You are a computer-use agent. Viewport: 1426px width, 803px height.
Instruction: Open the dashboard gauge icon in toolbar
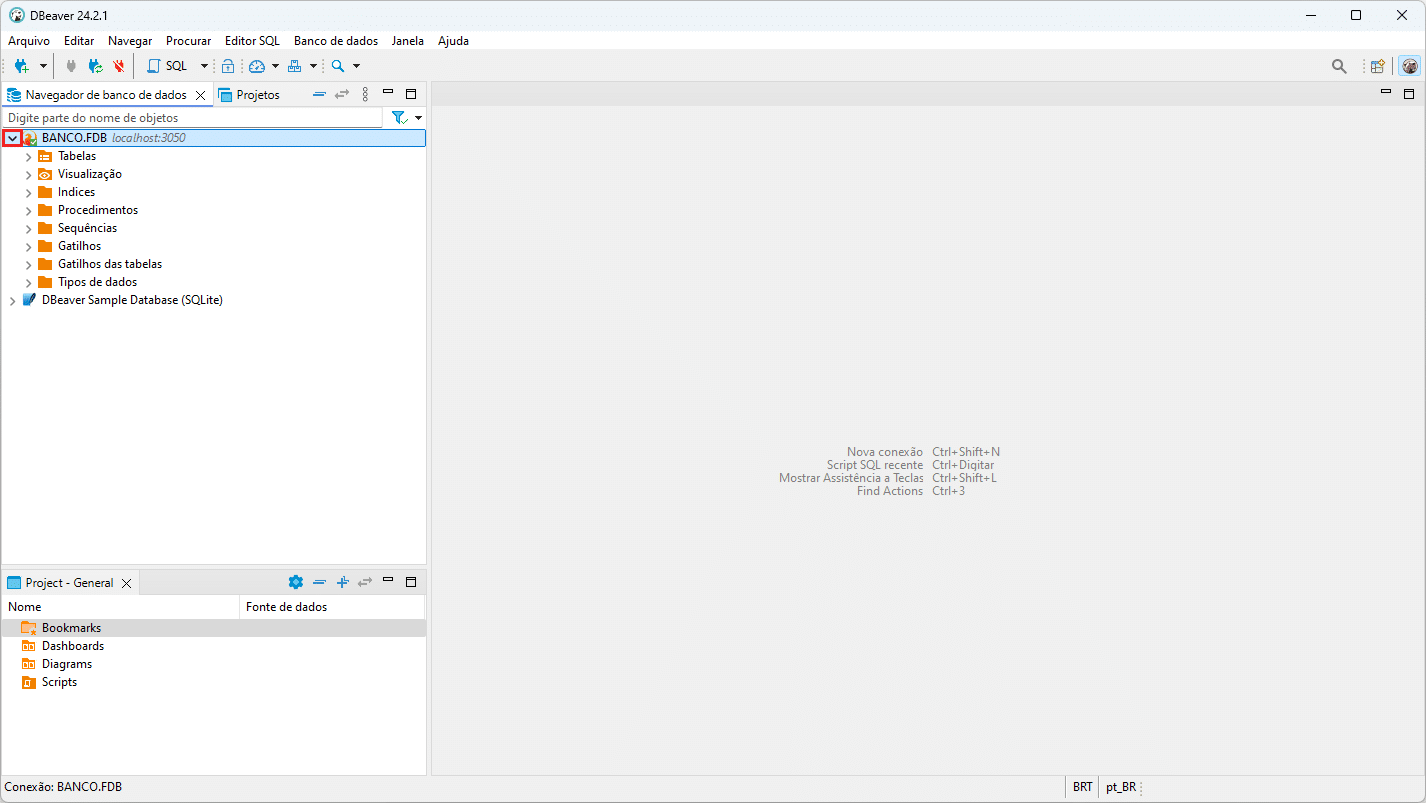pos(257,66)
